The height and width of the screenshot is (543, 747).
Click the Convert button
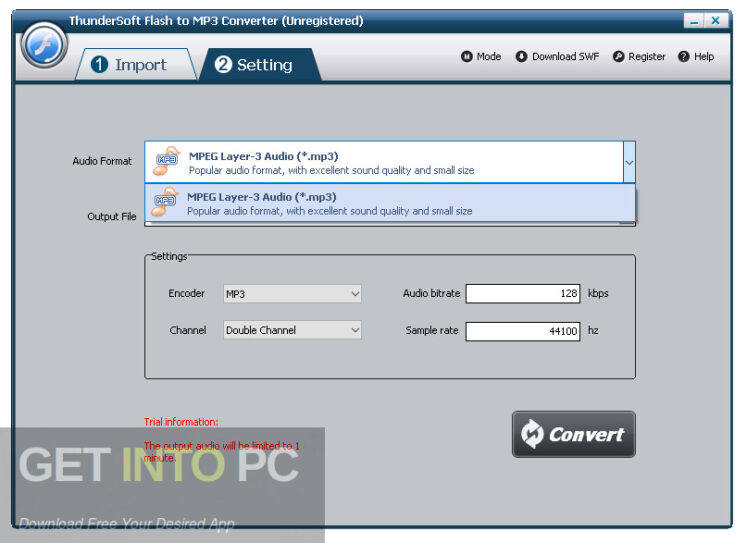pos(574,434)
